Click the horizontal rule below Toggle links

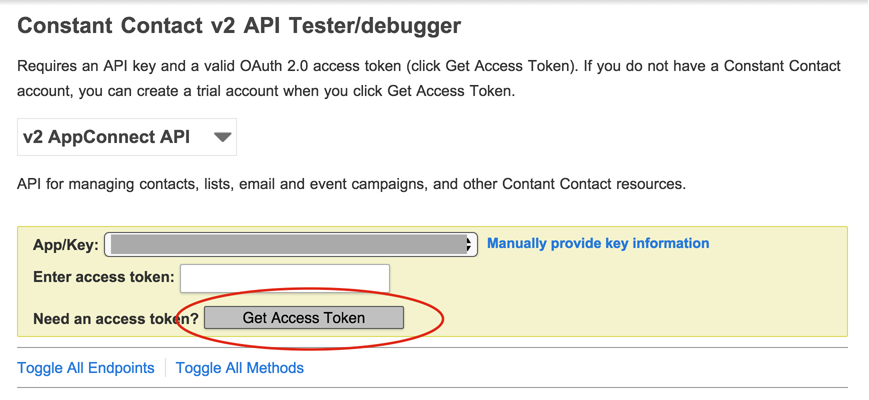(x=432, y=387)
